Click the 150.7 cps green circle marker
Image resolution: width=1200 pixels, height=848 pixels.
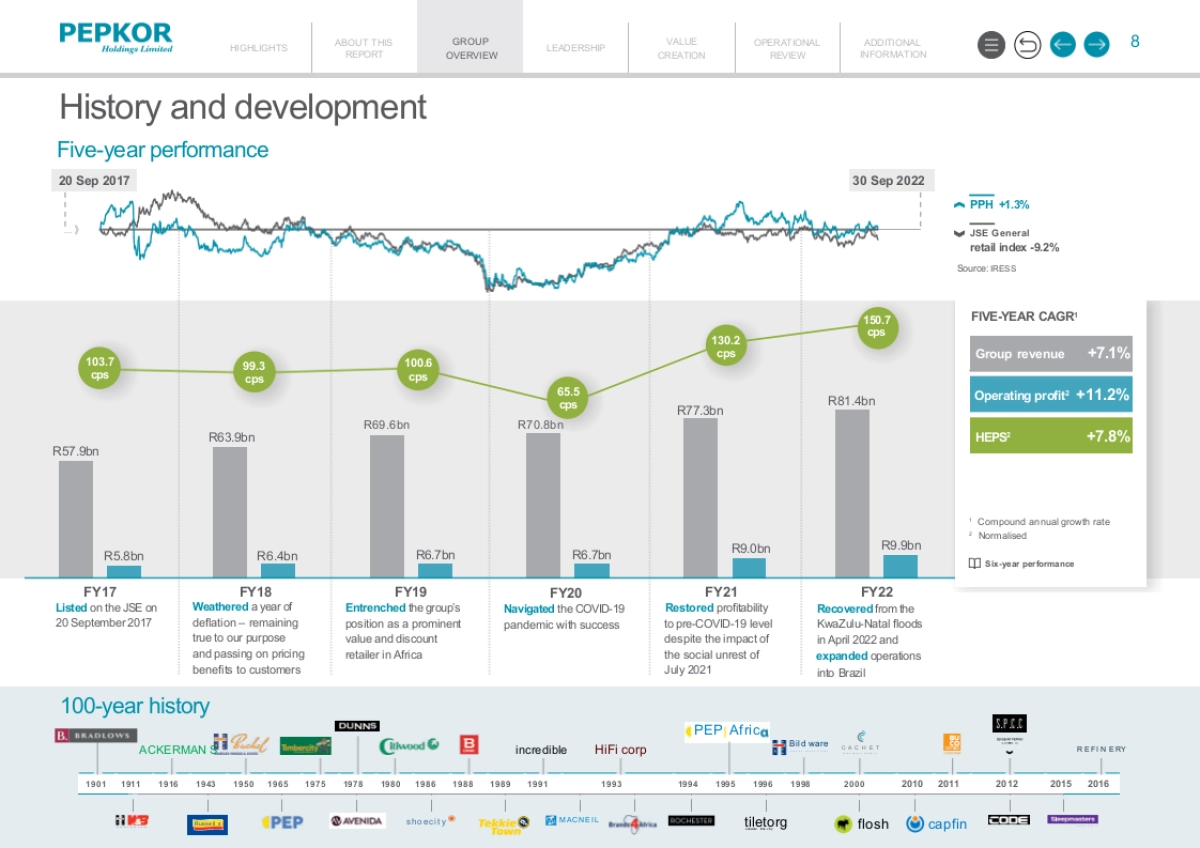876,326
